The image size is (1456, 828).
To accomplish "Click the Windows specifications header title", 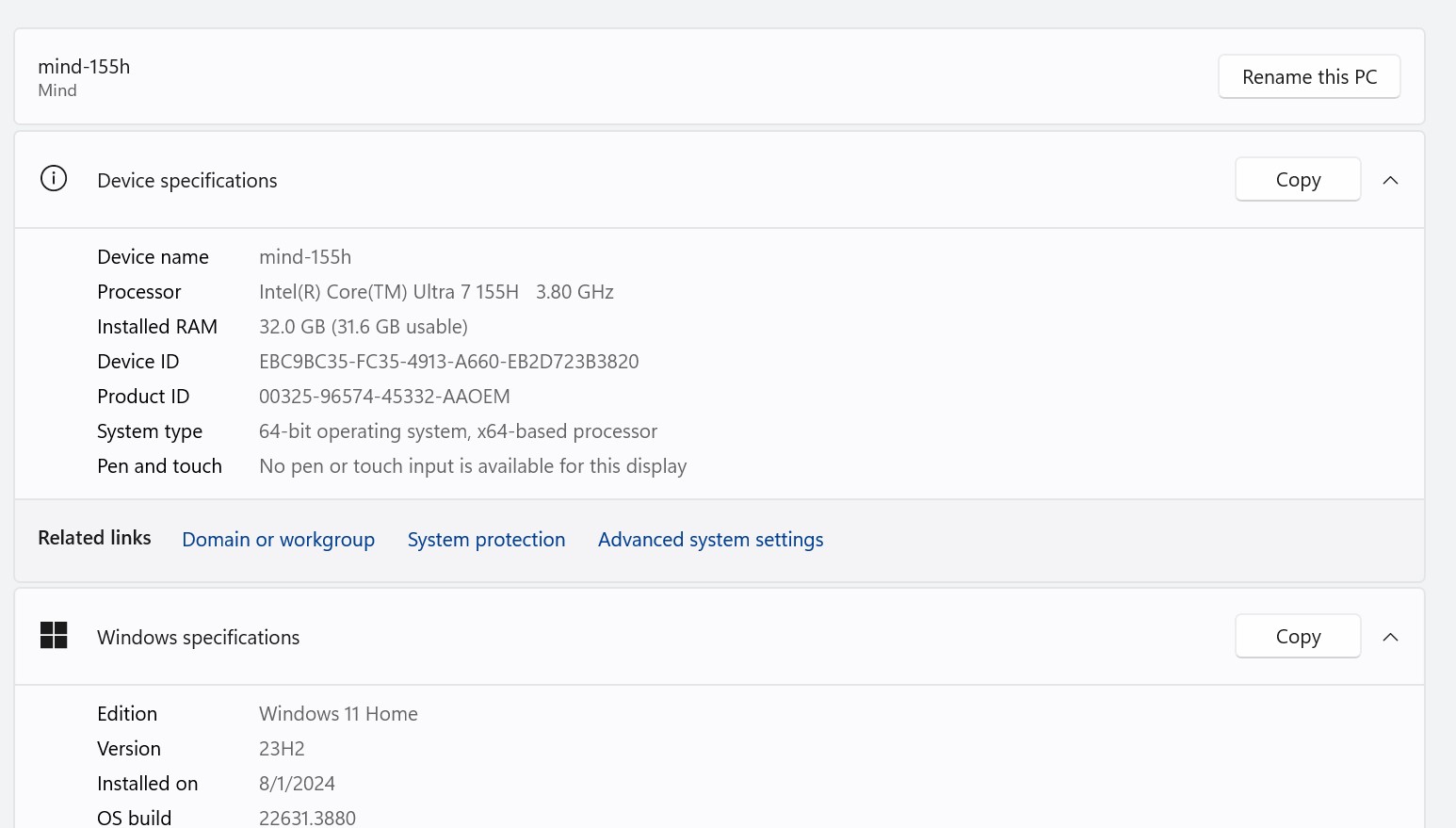I will (x=198, y=638).
